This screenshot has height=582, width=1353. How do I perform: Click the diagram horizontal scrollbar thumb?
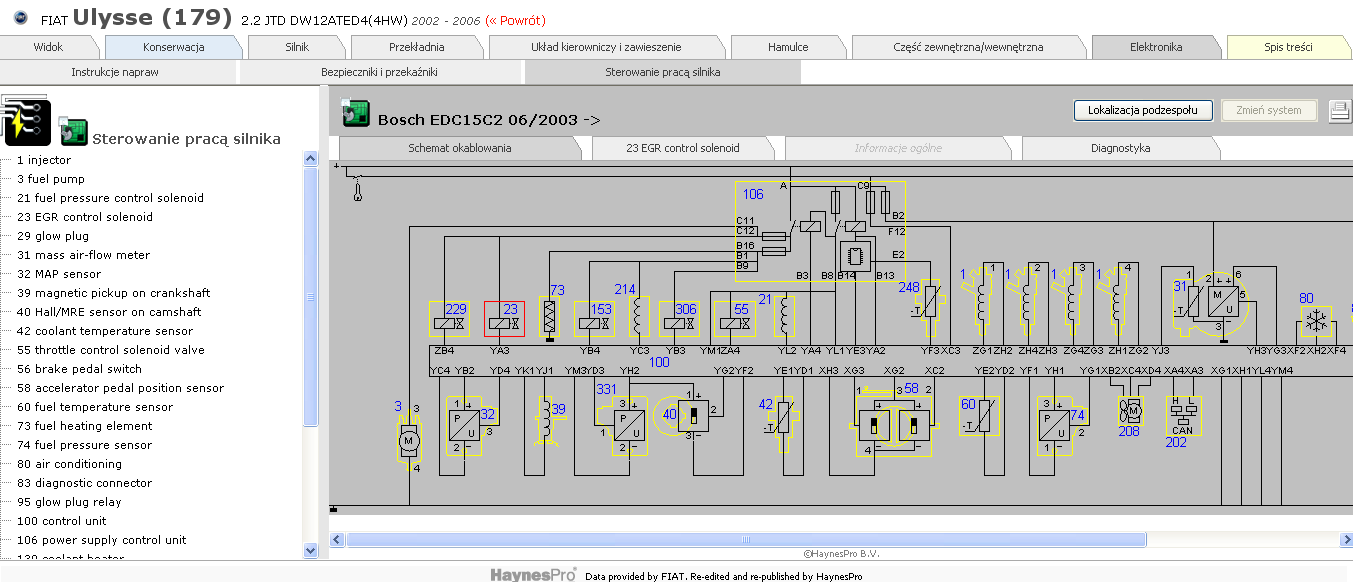[x=746, y=540]
